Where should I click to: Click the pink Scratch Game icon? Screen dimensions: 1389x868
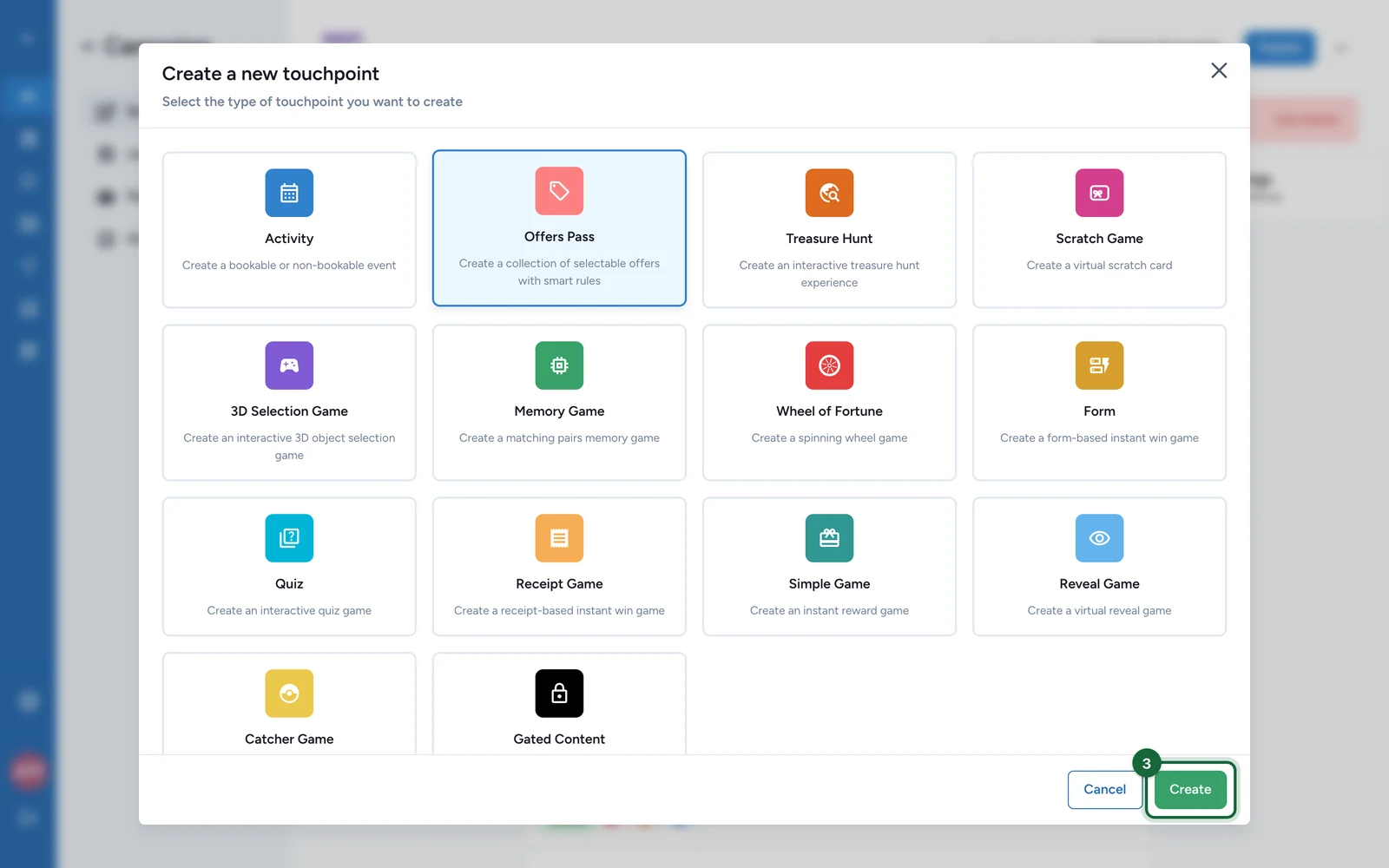click(1099, 193)
